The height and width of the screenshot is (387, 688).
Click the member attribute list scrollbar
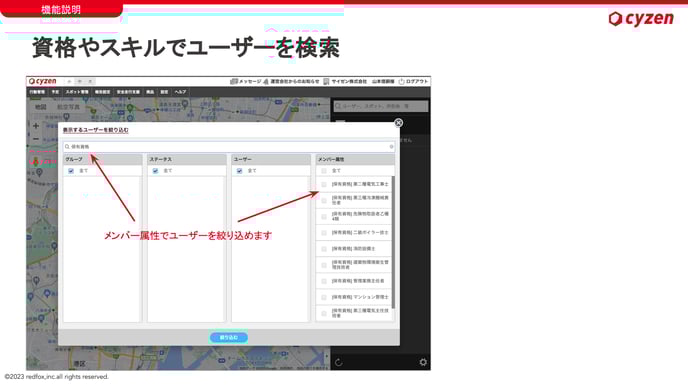(x=393, y=242)
